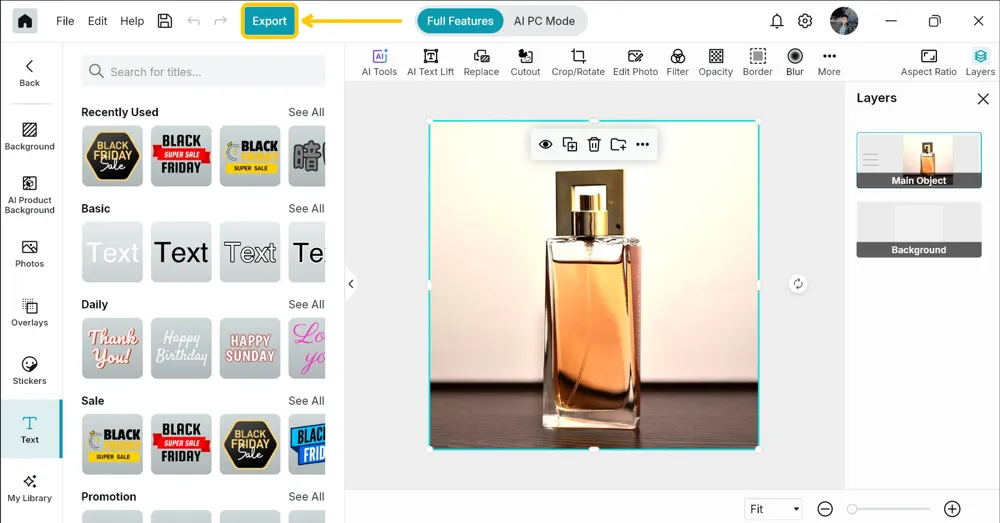1000x523 pixels.
Task: Select the AI Text Lift tool
Action: click(430, 63)
